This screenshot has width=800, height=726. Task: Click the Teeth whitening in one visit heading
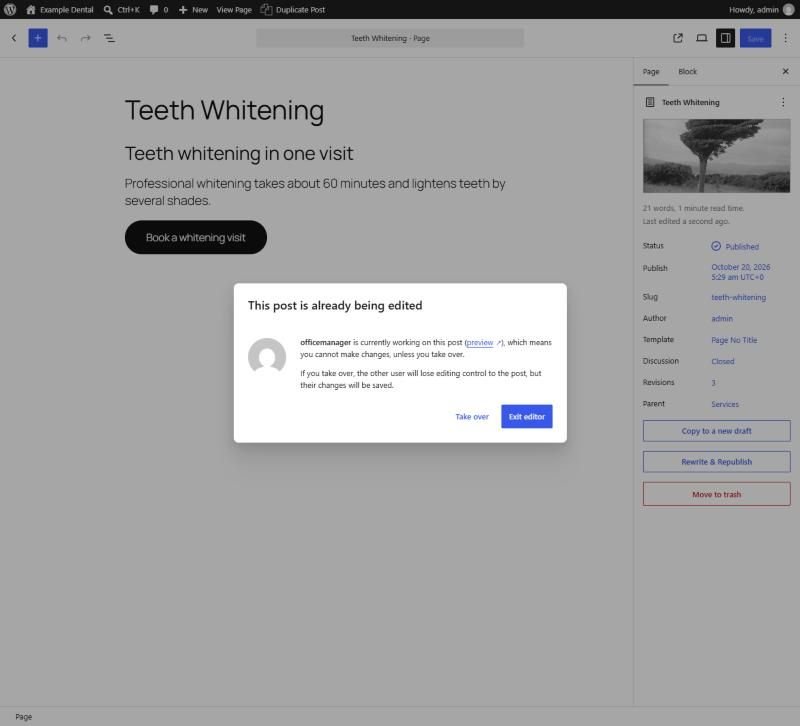click(239, 154)
